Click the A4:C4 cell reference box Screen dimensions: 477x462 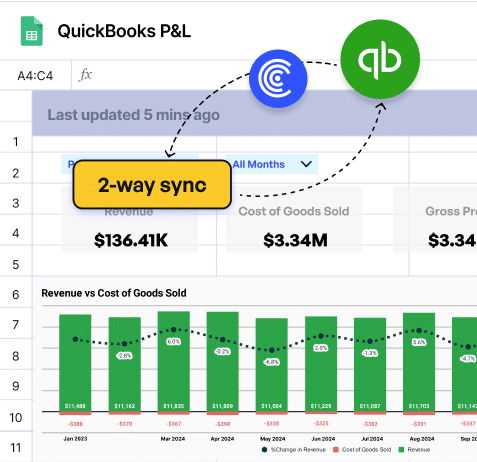coord(35,76)
